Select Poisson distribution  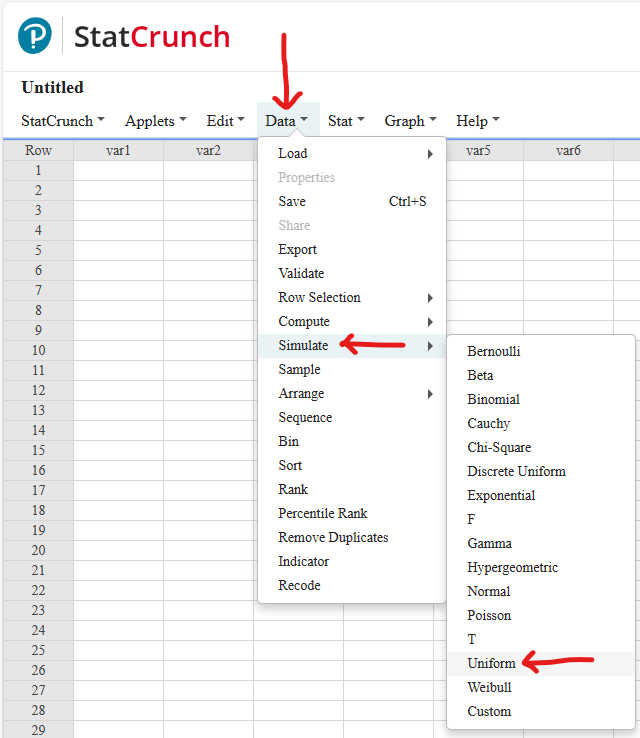(x=541, y=616)
